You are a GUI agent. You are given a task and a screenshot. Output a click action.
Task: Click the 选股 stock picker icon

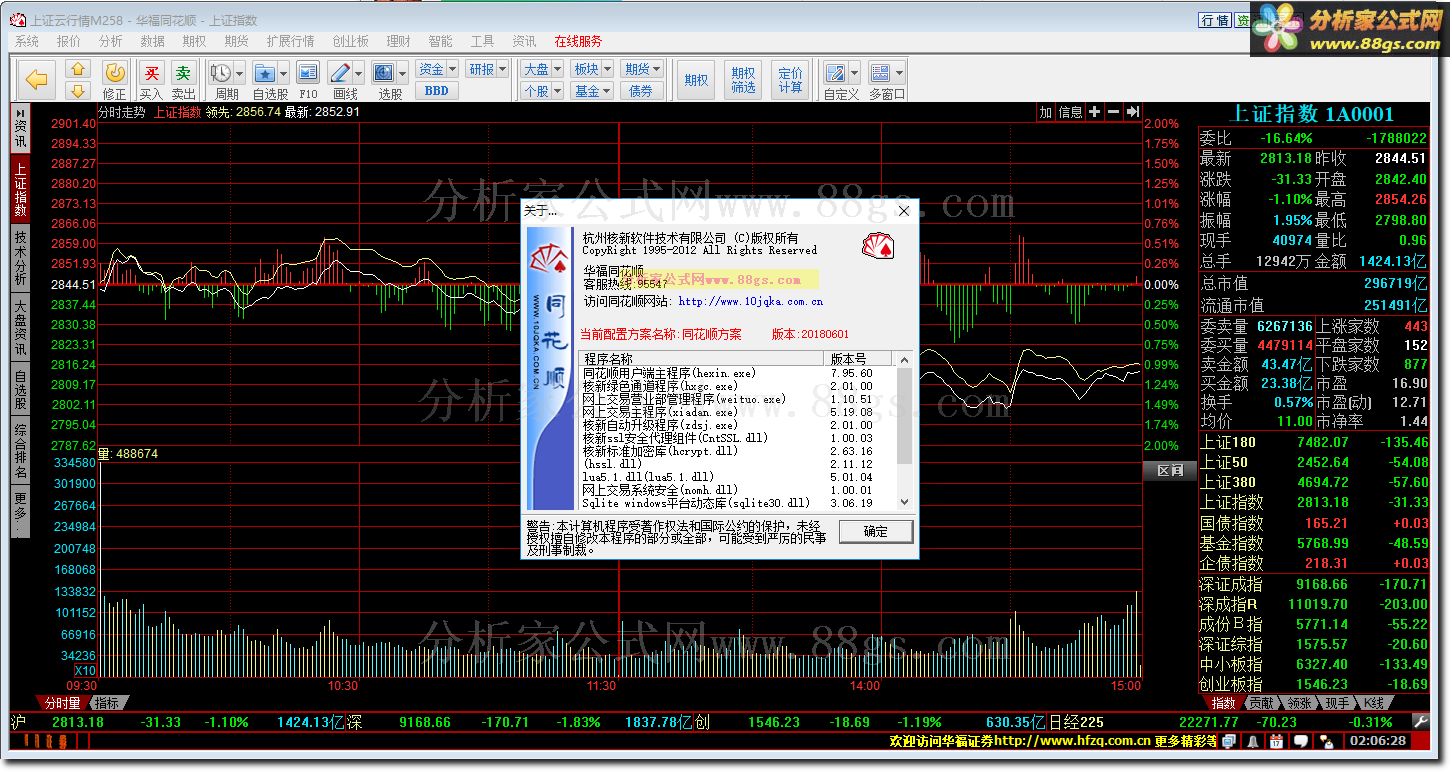click(384, 73)
